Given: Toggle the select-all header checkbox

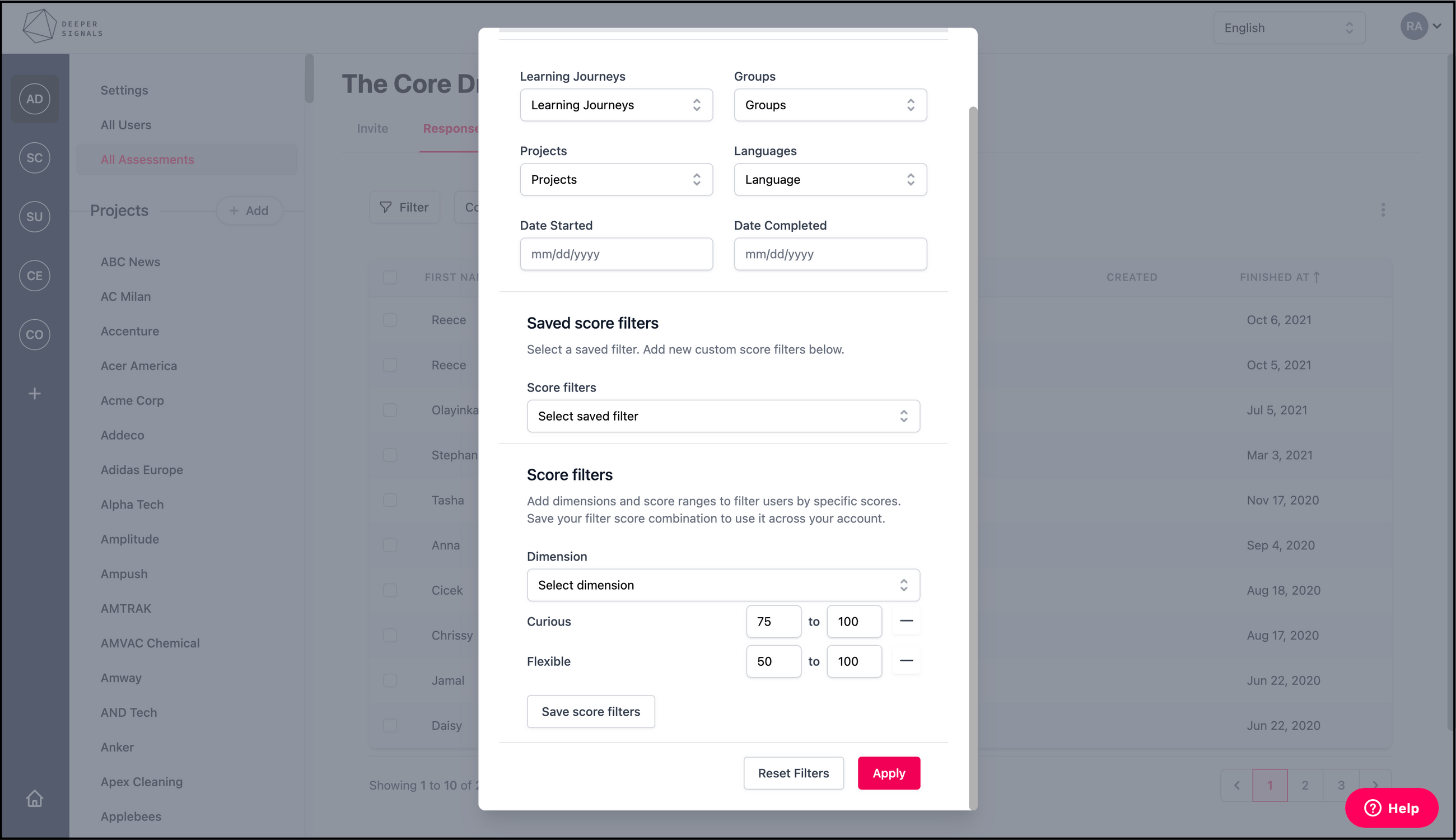Looking at the screenshot, I should (x=390, y=278).
